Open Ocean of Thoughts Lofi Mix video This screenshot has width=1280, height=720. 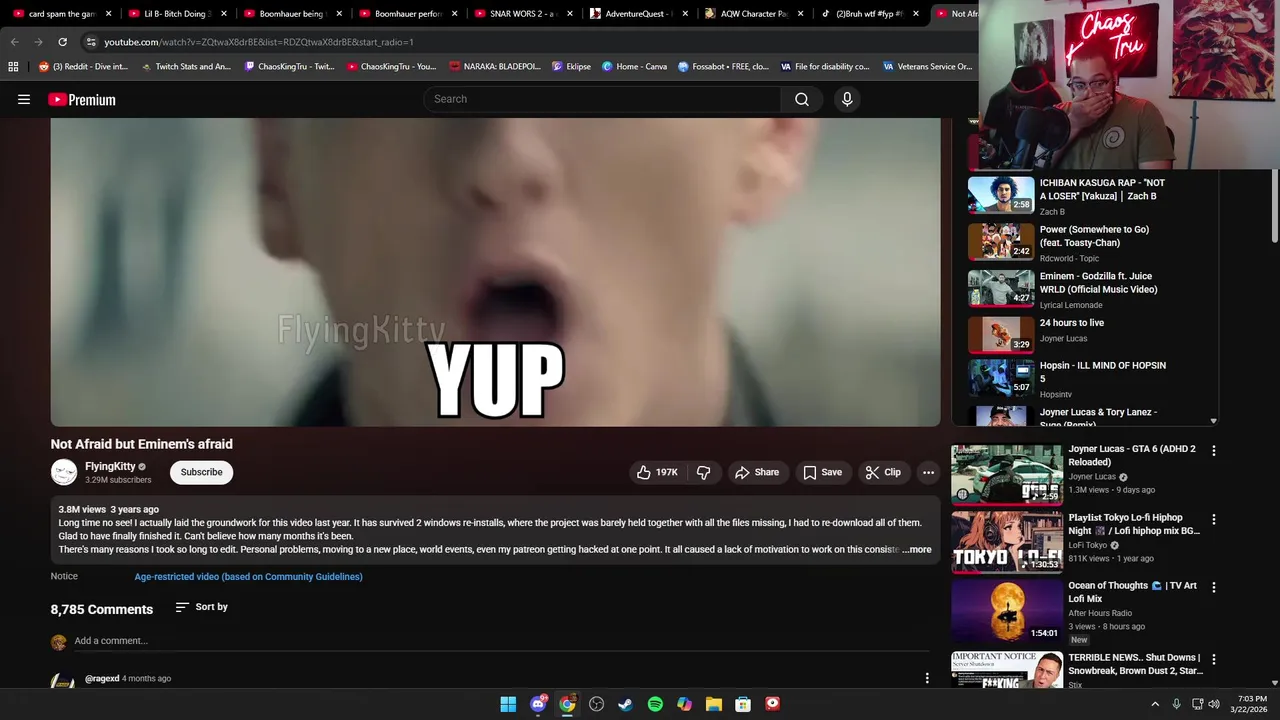pos(1076,610)
